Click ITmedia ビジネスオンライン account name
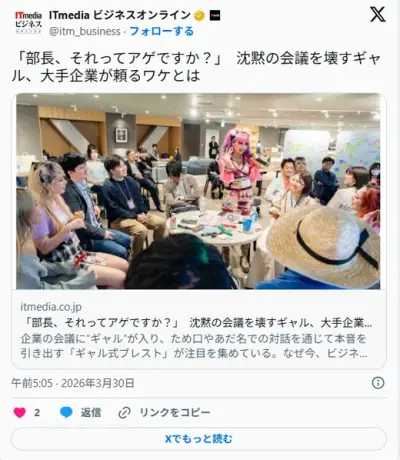 click(120, 15)
